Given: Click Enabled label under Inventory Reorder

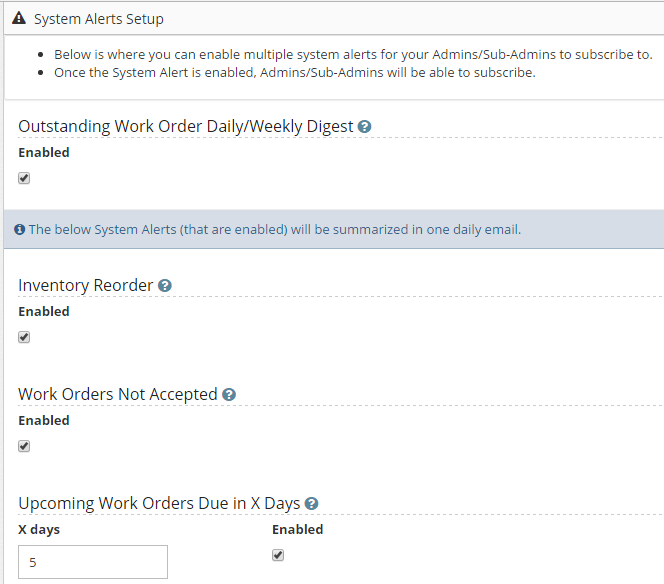Looking at the screenshot, I should 44,312.
